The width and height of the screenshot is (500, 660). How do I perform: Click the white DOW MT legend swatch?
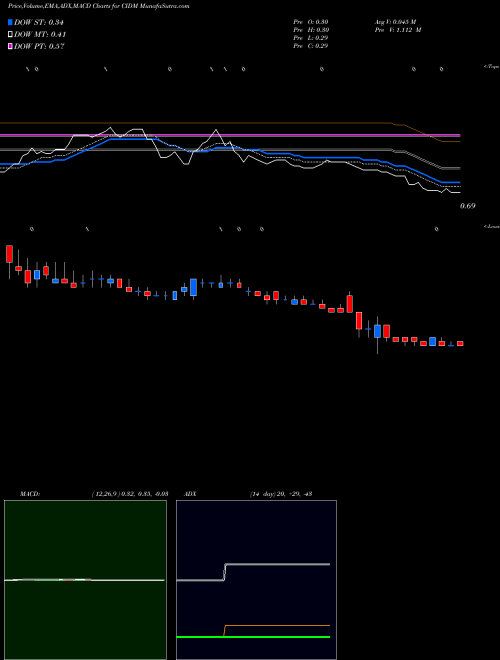click(x=10, y=35)
